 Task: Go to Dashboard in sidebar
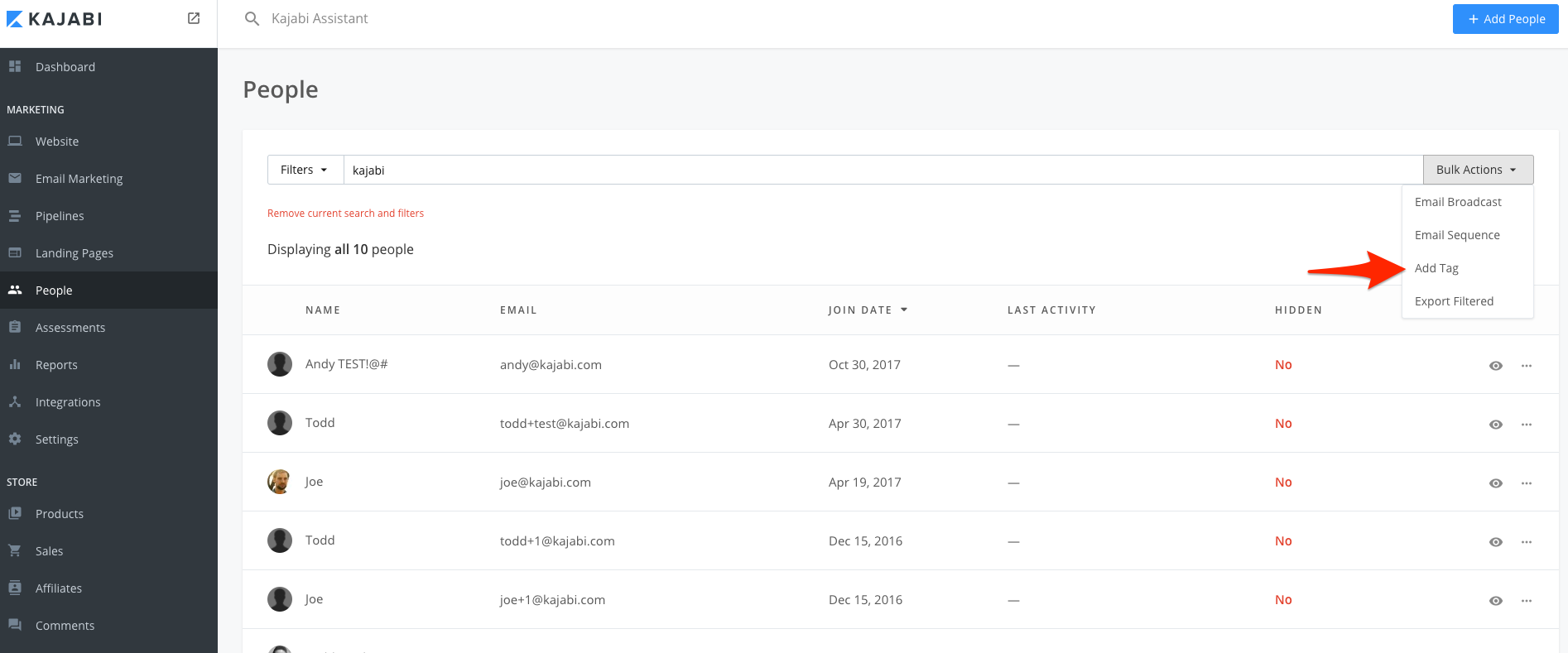65,67
